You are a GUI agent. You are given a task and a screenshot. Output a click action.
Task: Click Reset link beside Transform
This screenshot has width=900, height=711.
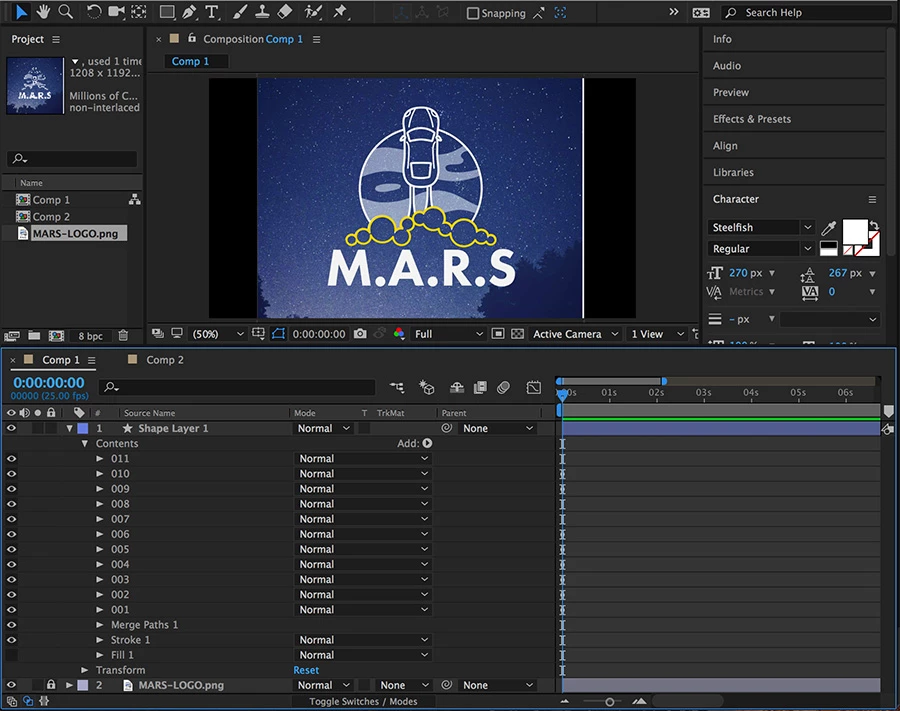click(306, 670)
